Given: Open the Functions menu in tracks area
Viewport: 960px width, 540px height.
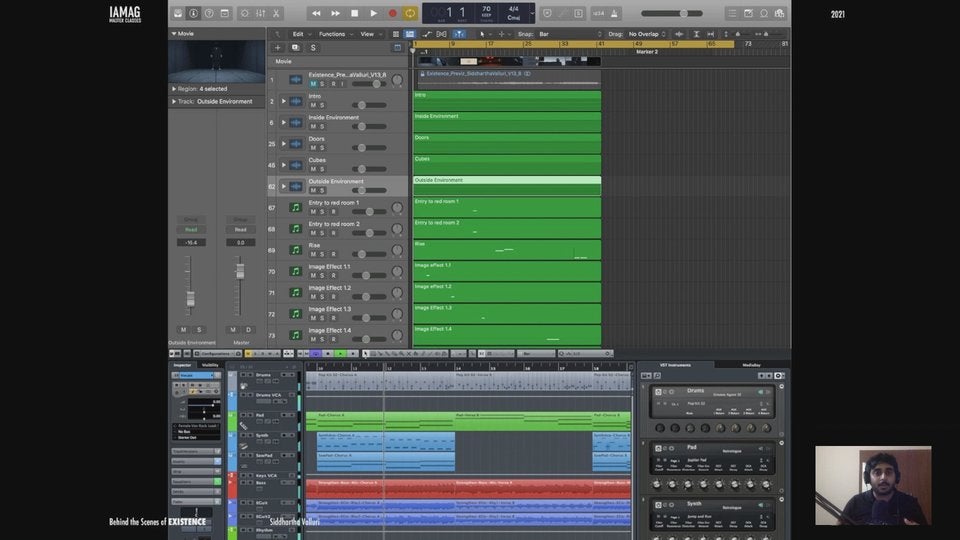Looking at the screenshot, I should (334, 34).
